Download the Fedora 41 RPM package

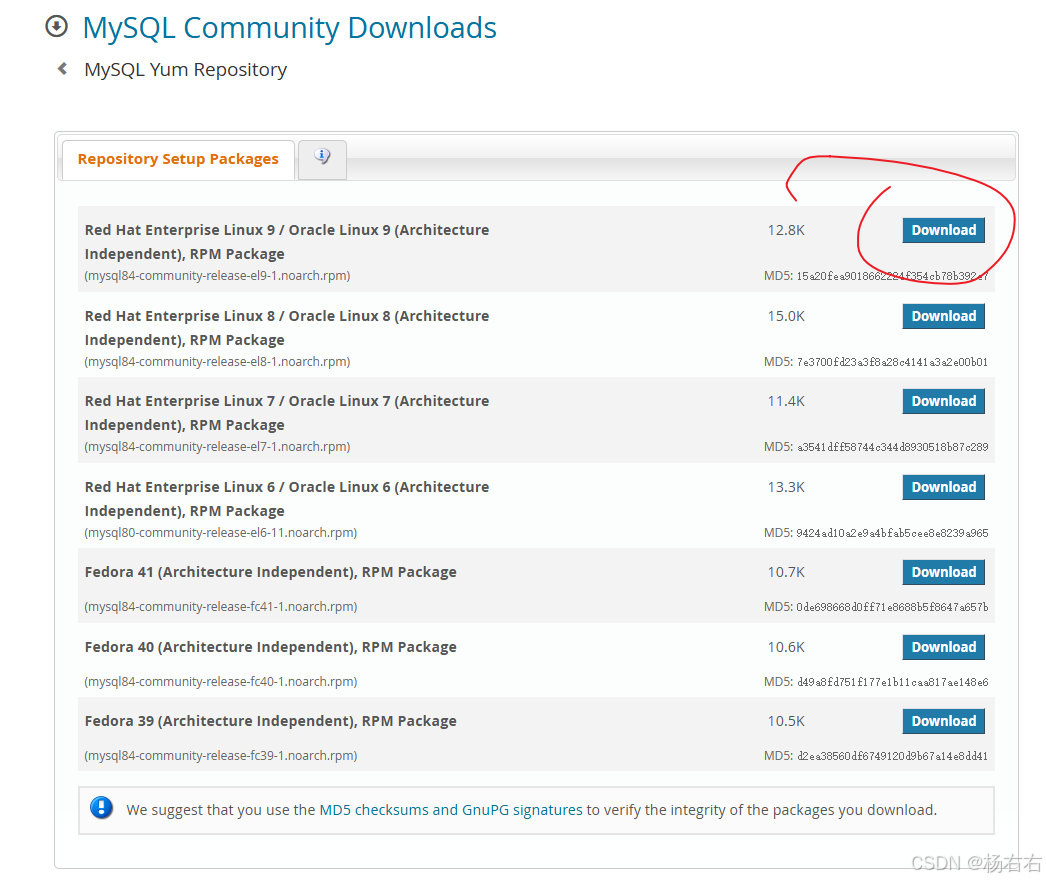pyautogui.click(x=943, y=571)
